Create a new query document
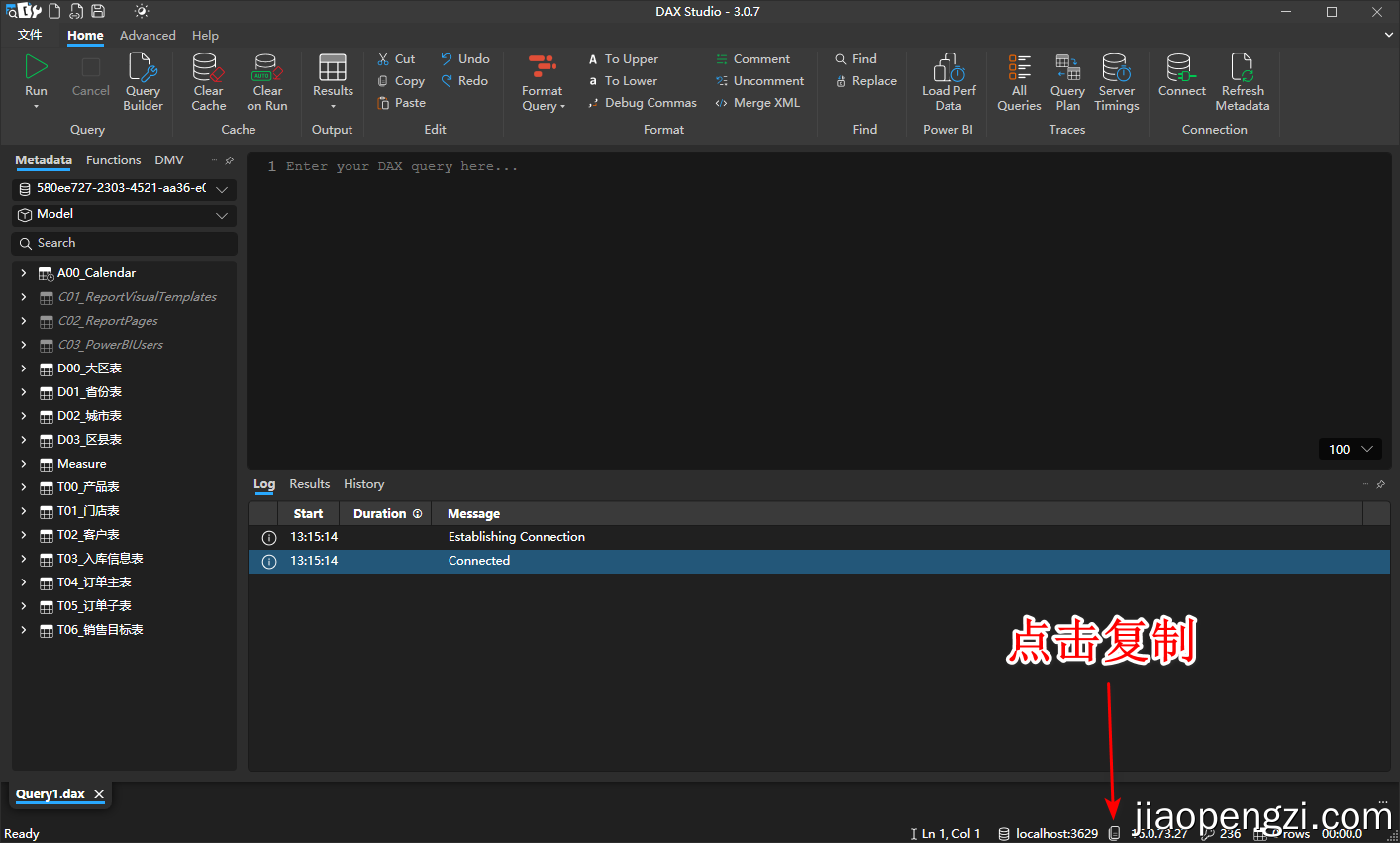 click(54, 11)
